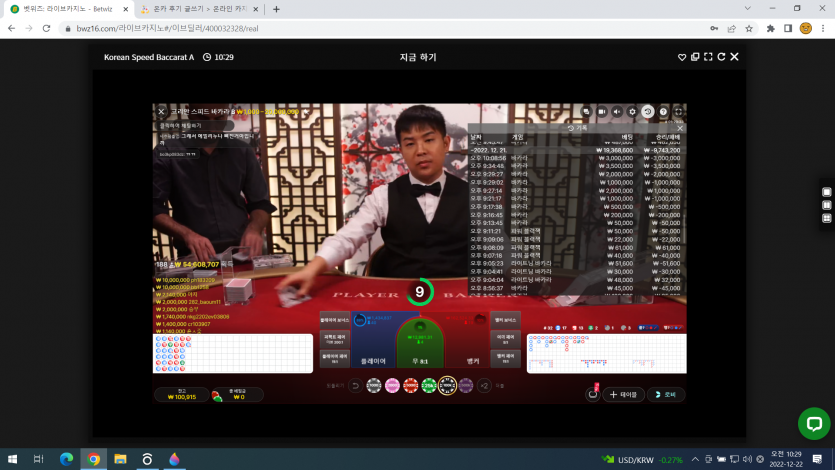Select the green 25k chip
835x470 pixels.
(429, 385)
